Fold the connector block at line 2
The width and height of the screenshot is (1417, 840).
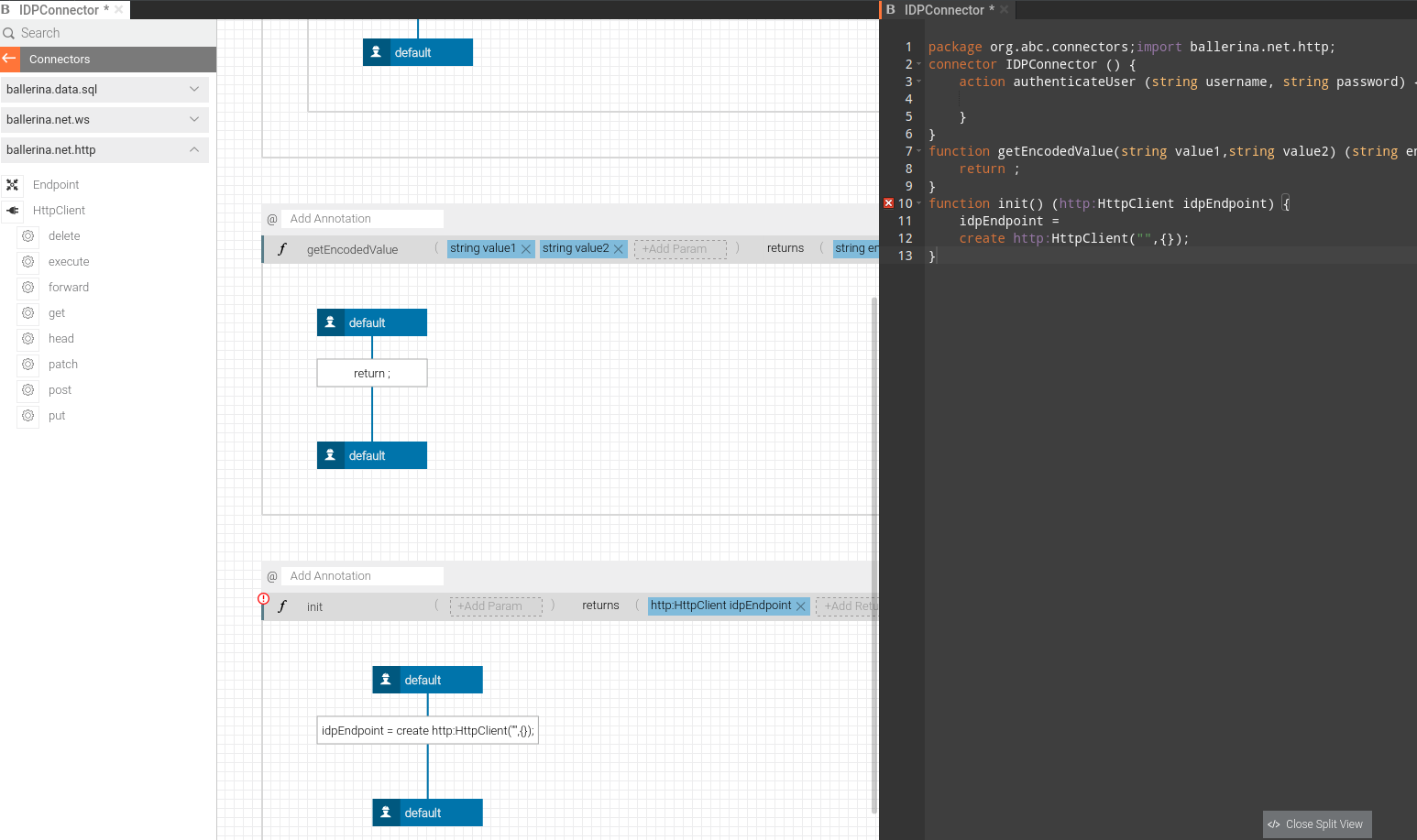[919, 64]
